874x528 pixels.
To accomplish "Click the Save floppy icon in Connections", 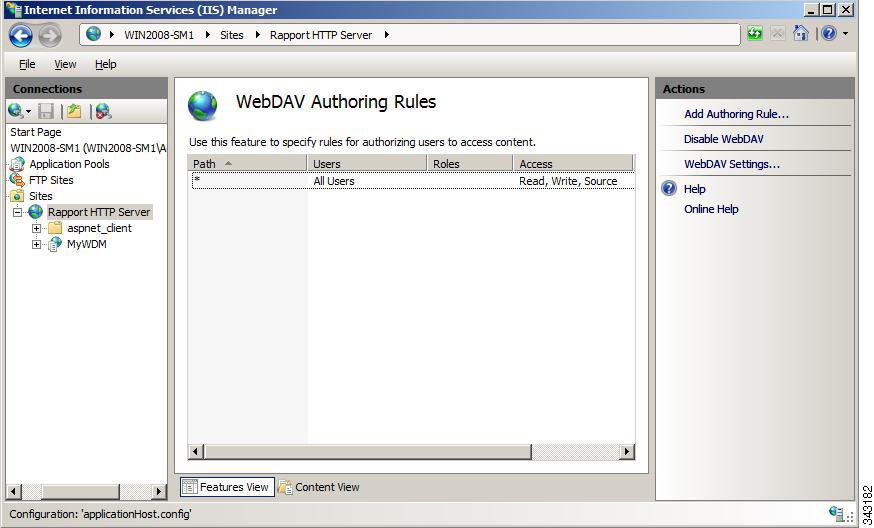I will coord(46,111).
